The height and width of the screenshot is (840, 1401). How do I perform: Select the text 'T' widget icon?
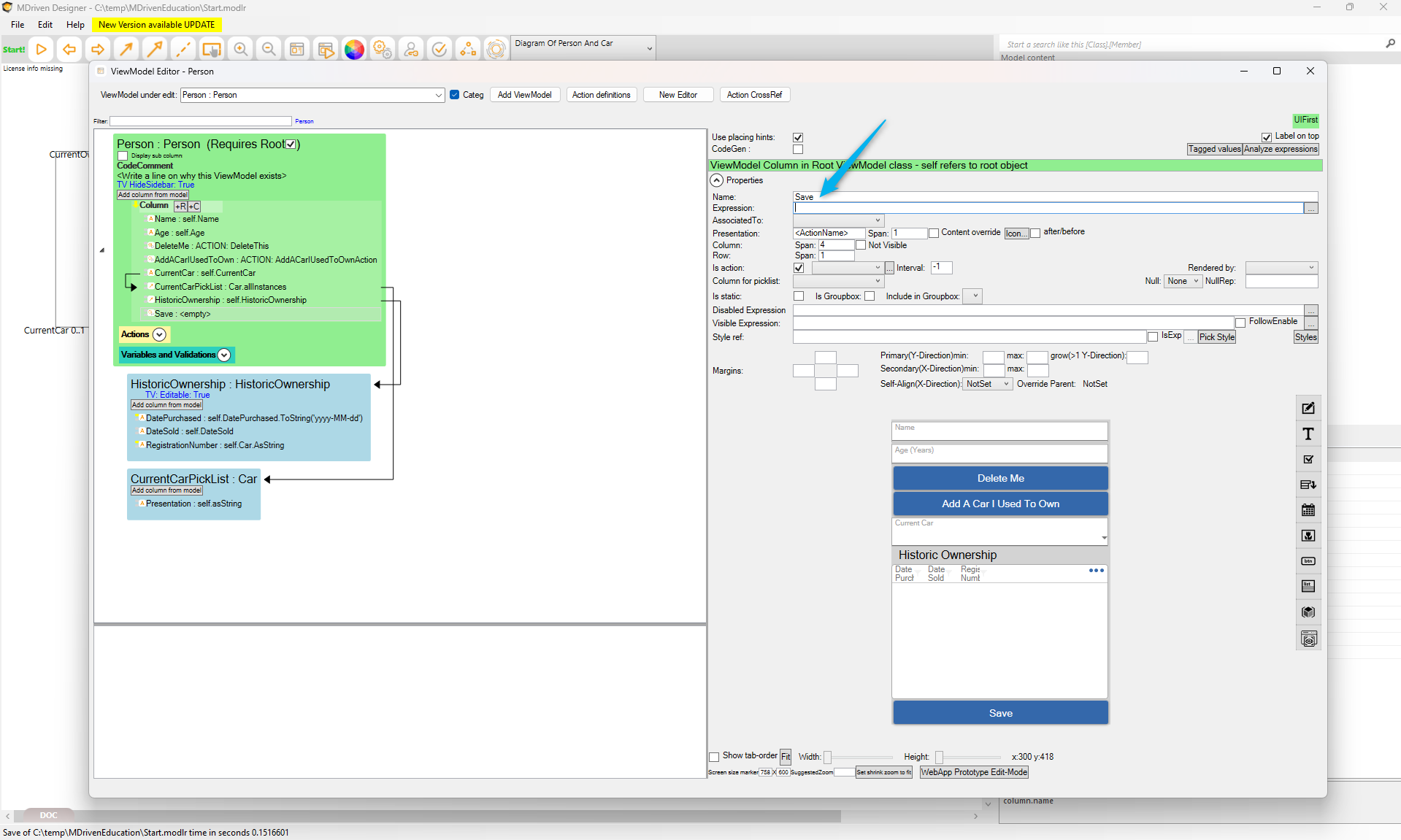pyautogui.click(x=1308, y=434)
